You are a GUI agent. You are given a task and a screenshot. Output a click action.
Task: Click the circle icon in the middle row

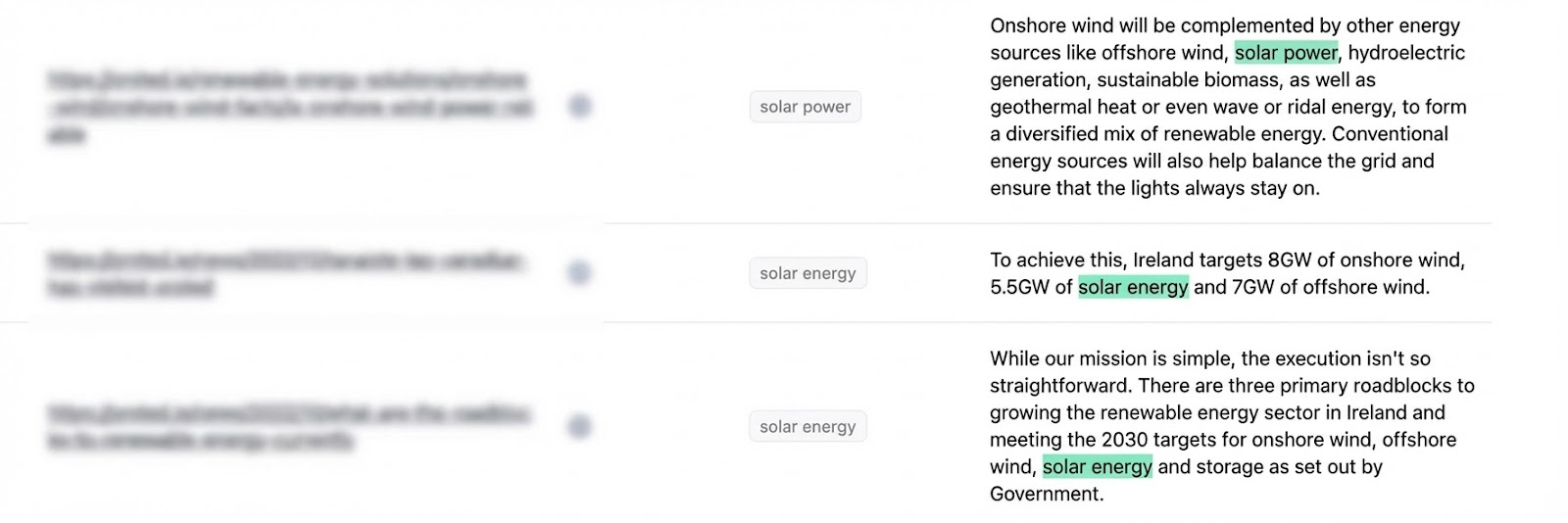tap(580, 273)
